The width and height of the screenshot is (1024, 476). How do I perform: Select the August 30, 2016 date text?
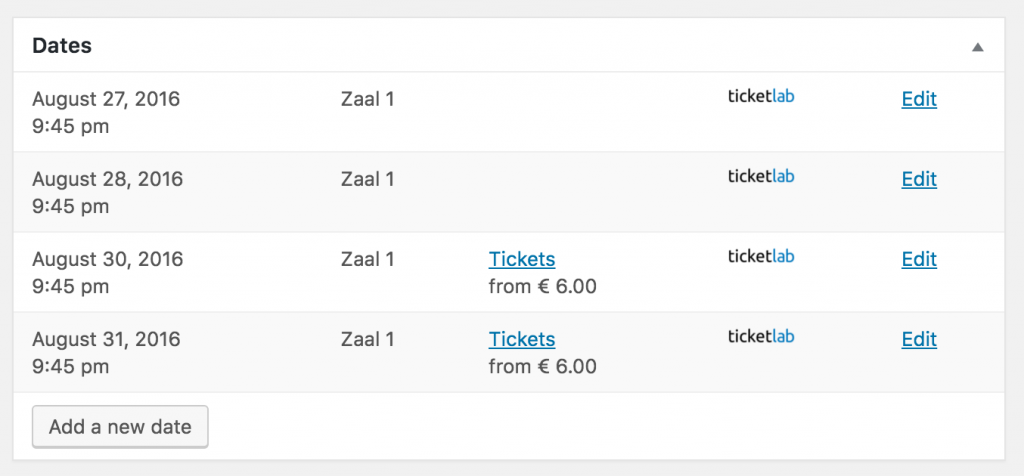click(108, 259)
